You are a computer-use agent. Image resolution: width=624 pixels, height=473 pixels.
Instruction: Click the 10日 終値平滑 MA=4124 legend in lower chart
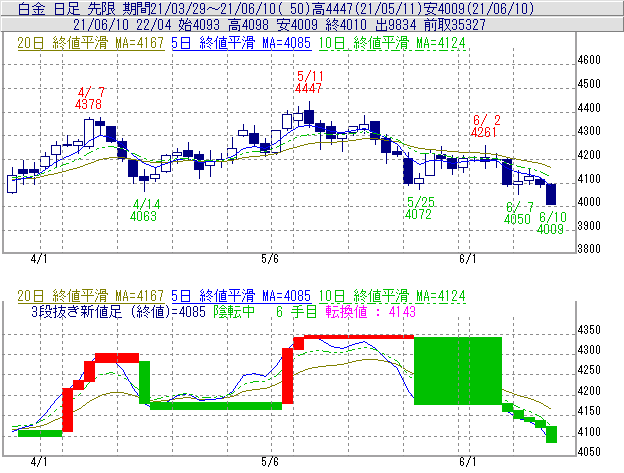coord(392,296)
